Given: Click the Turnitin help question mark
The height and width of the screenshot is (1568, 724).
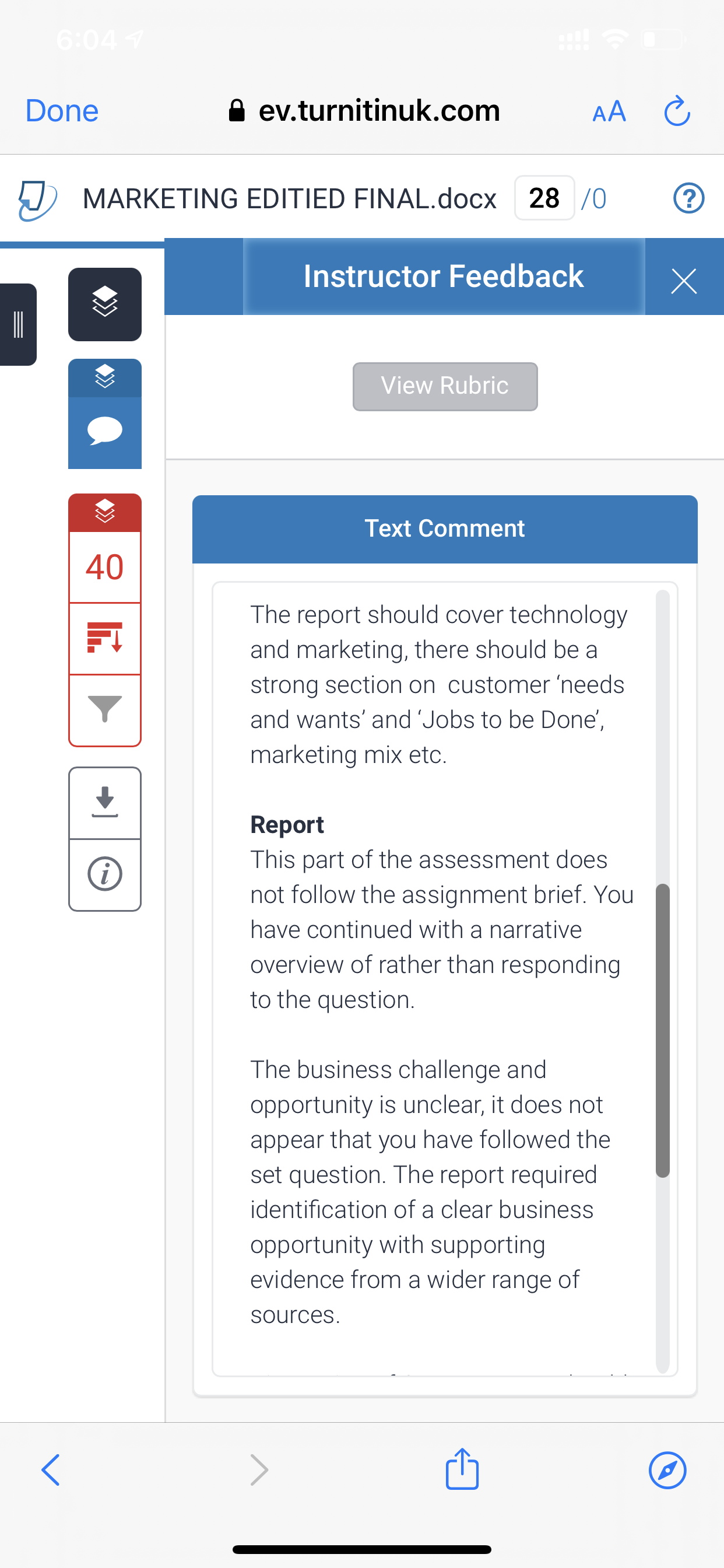Looking at the screenshot, I should tap(688, 198).
